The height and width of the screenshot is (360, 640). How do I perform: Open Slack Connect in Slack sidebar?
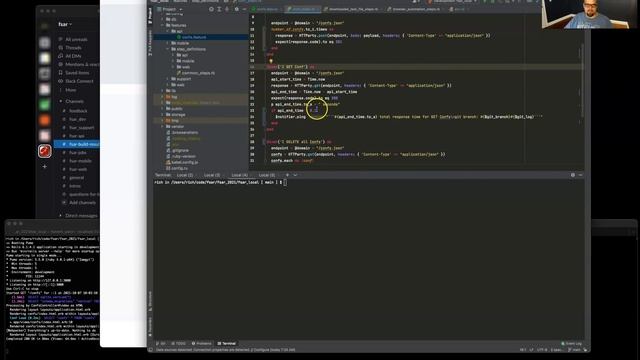point(76,81)
